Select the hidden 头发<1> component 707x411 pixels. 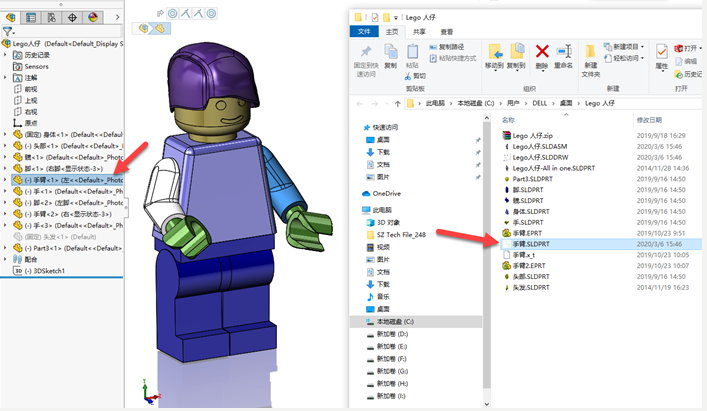[x=55, y=237]
